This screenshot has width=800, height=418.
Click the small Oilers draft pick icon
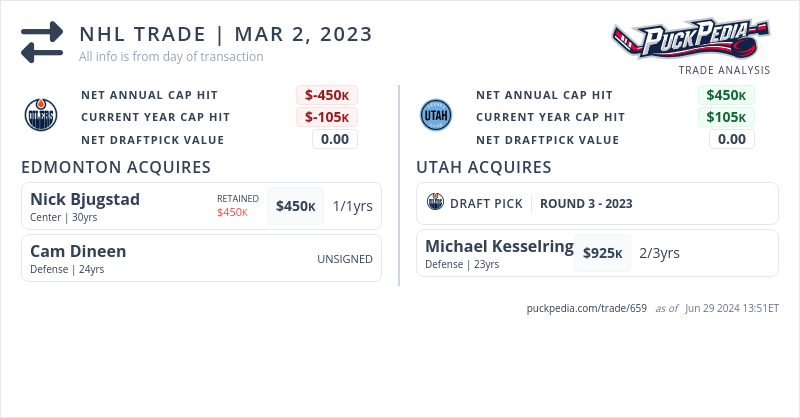click(x=435, y=203)
